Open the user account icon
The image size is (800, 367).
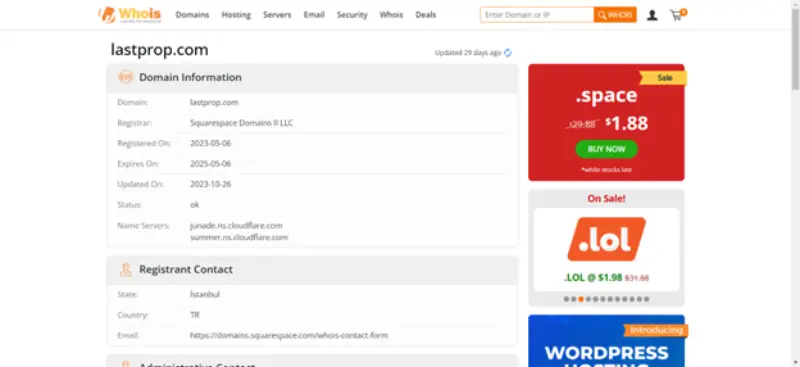(652, 15)
